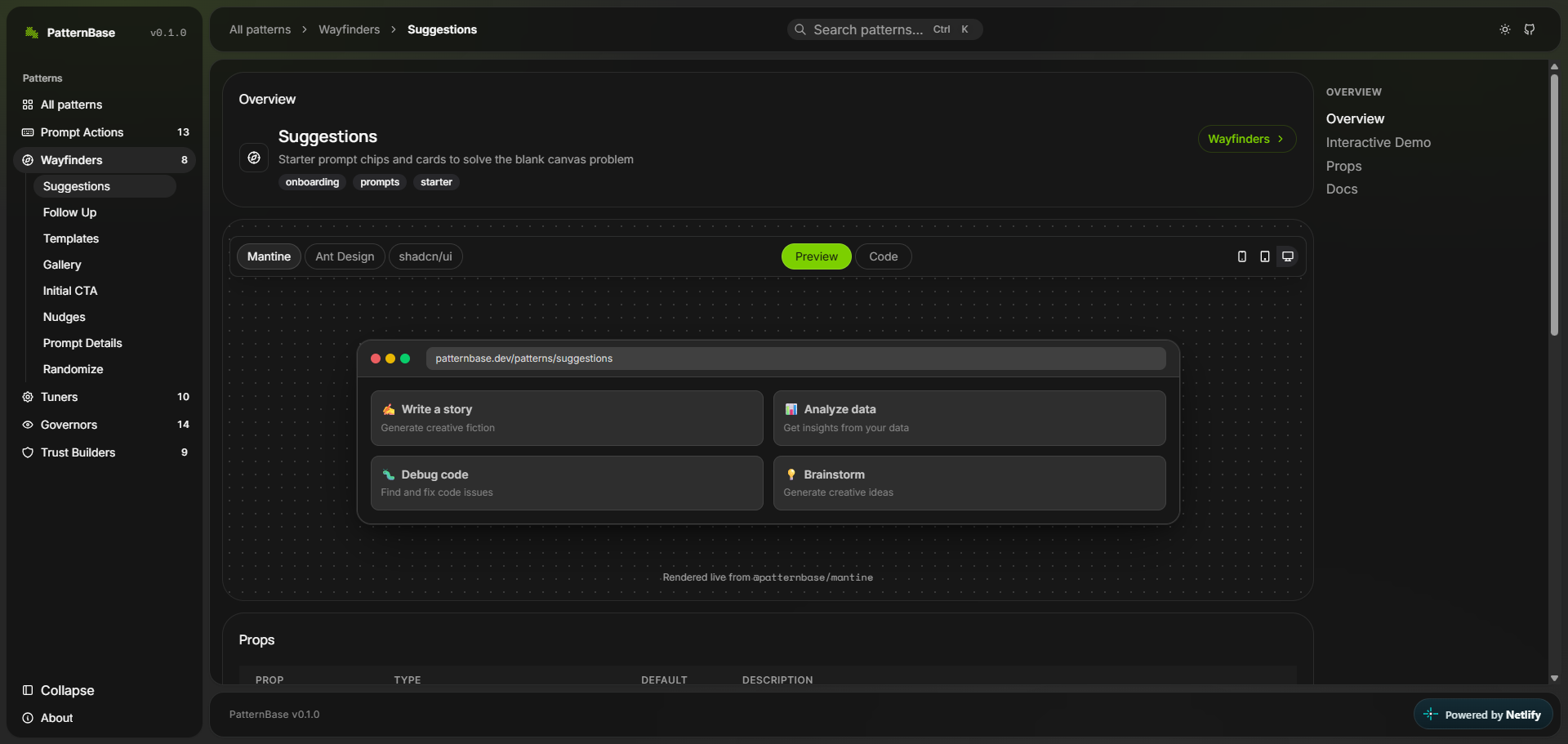Go to All patterns breadcrumb
Image resolution: width=1568 pixels, height=744 pixels.
coord(260,29)
